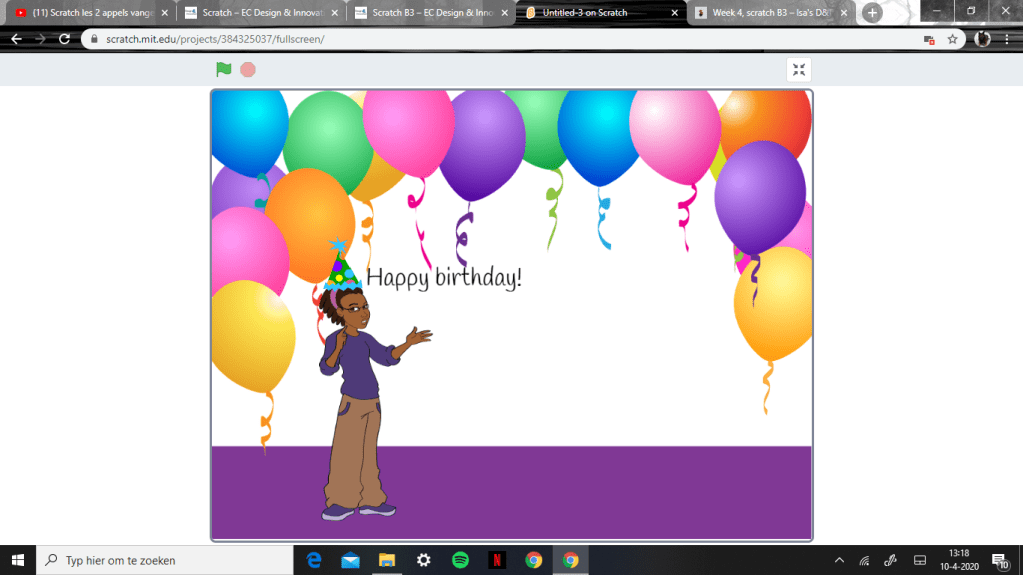Screen dimensions: 1023x575
Task: Exit fullscreen mode using the collapse icon
Action: [798, 69]
